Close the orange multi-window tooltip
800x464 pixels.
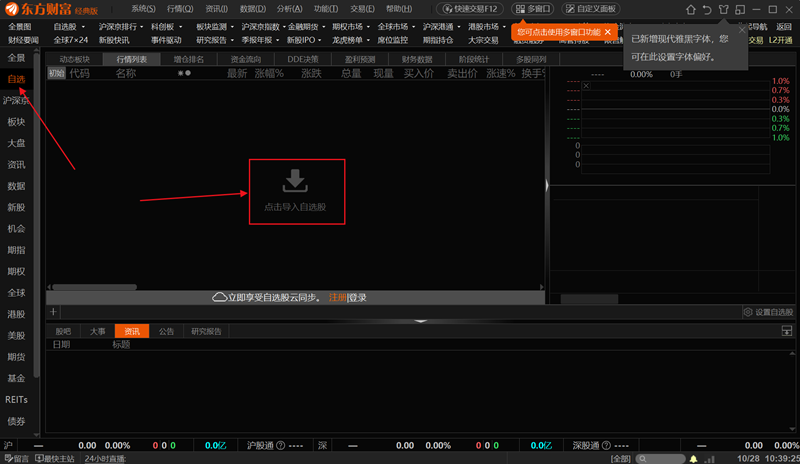click(x=607, y=33)
